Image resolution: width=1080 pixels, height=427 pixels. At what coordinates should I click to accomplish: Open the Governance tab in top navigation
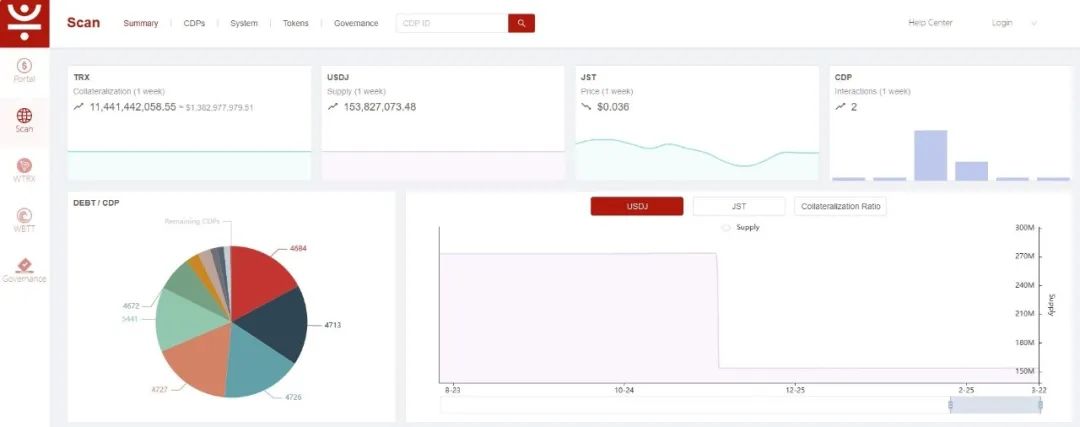coord(356,23)
